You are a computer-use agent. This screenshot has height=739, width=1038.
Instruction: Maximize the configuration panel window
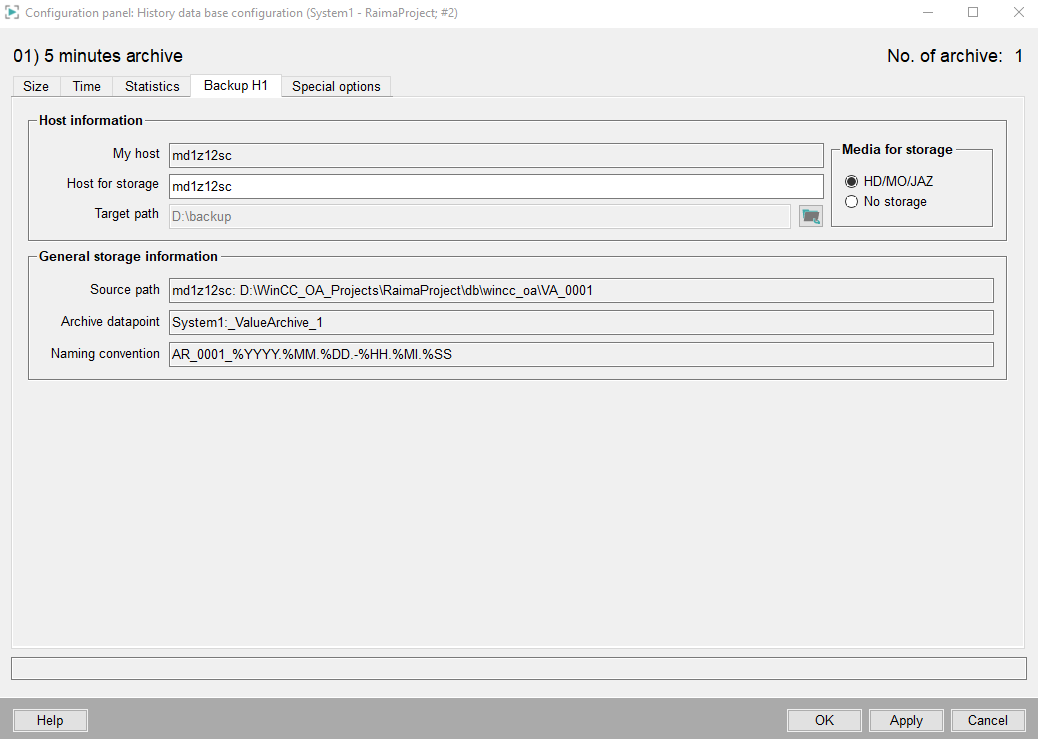click(972, 13)
